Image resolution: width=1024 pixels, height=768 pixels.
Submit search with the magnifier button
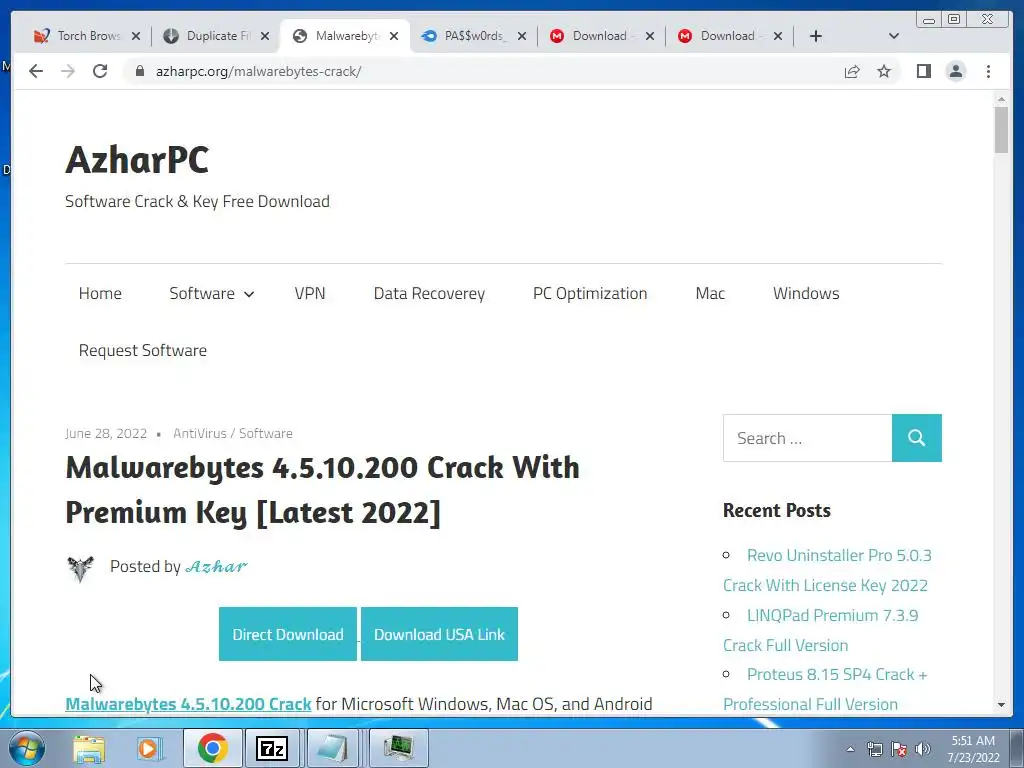point(917,438)
